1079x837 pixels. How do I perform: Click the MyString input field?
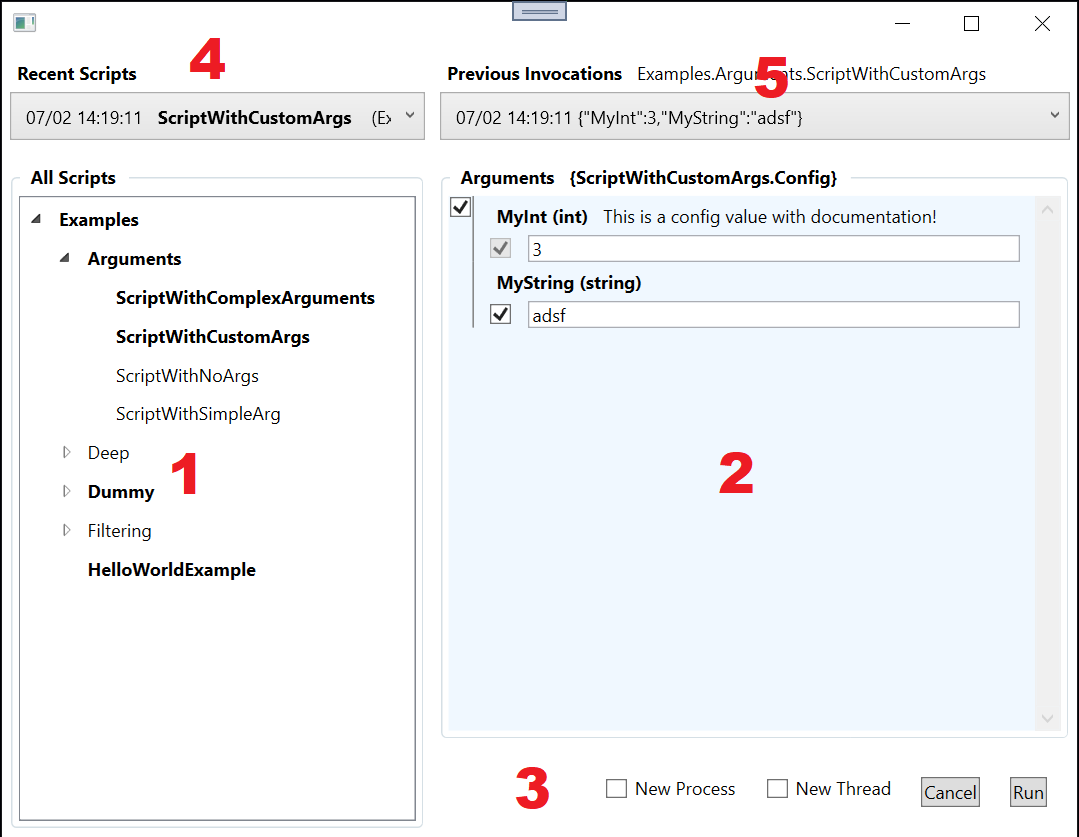tap(773, 315)
